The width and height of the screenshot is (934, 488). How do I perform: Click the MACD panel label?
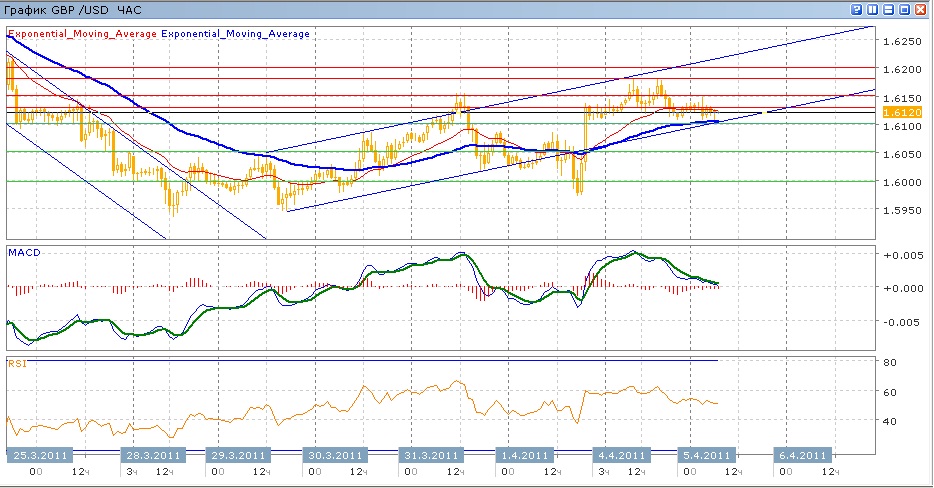pos(22,252)
